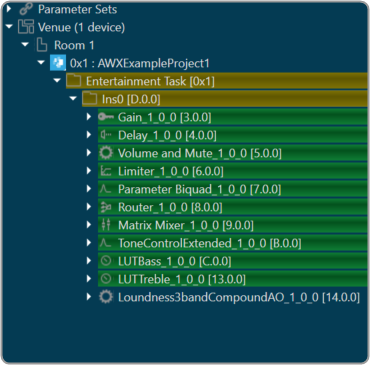Collapse the Entertainment Task [0x1] node

(57, 80)
